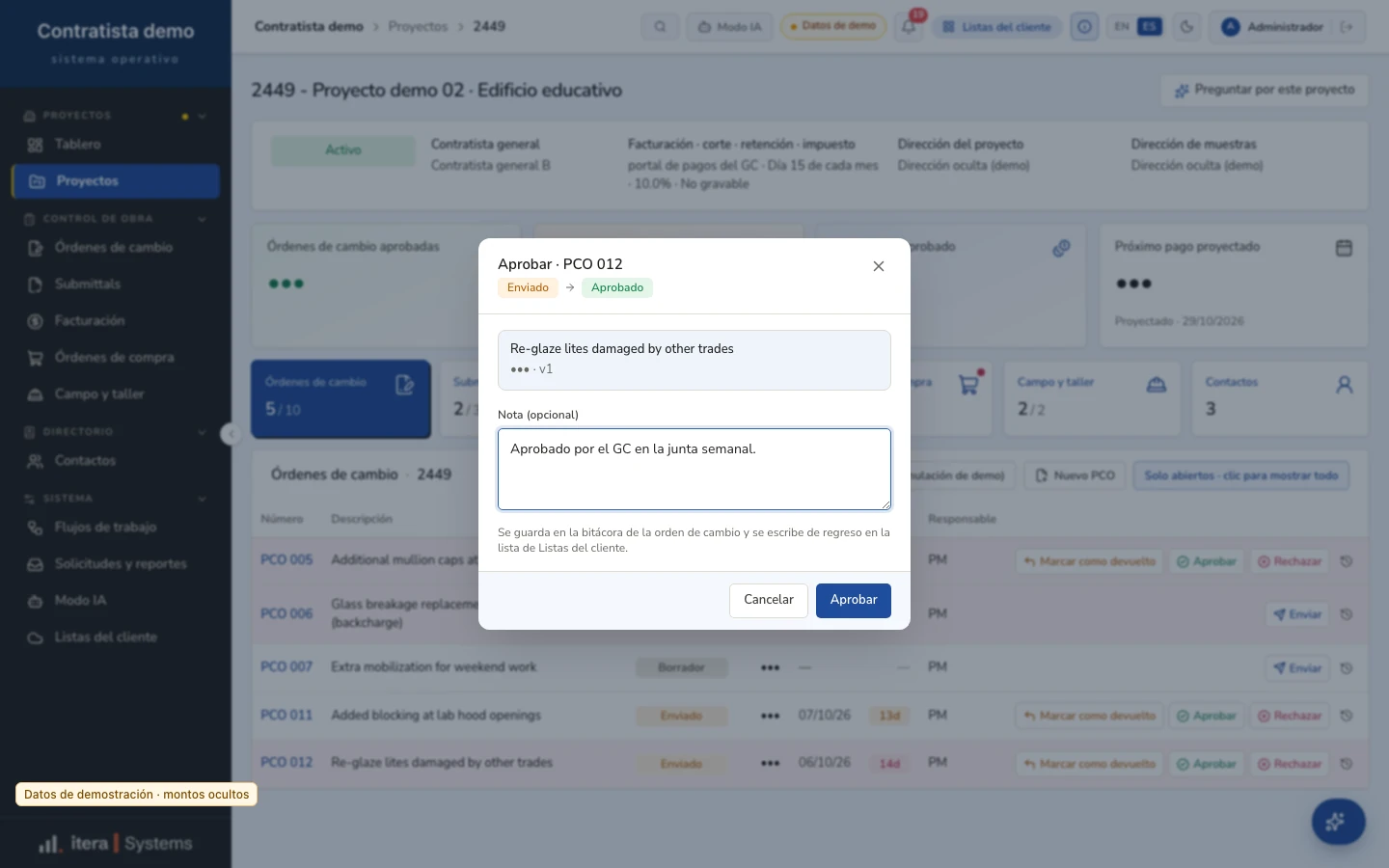Open the floating AI assistant button
1389x868 pixels.
(1338, 822)
